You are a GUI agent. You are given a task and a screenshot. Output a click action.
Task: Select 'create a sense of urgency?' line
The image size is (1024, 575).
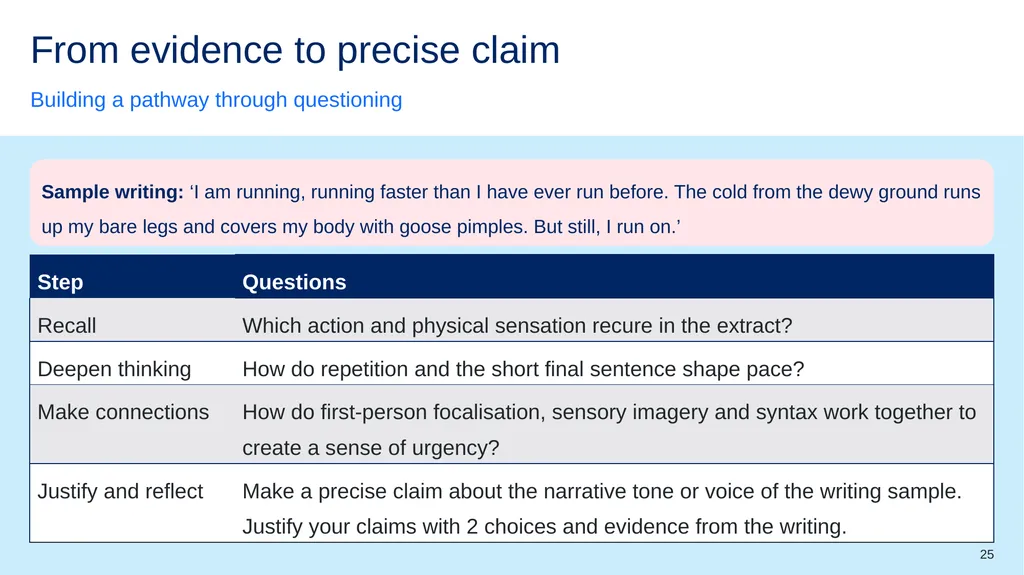[x=370, y=448]
